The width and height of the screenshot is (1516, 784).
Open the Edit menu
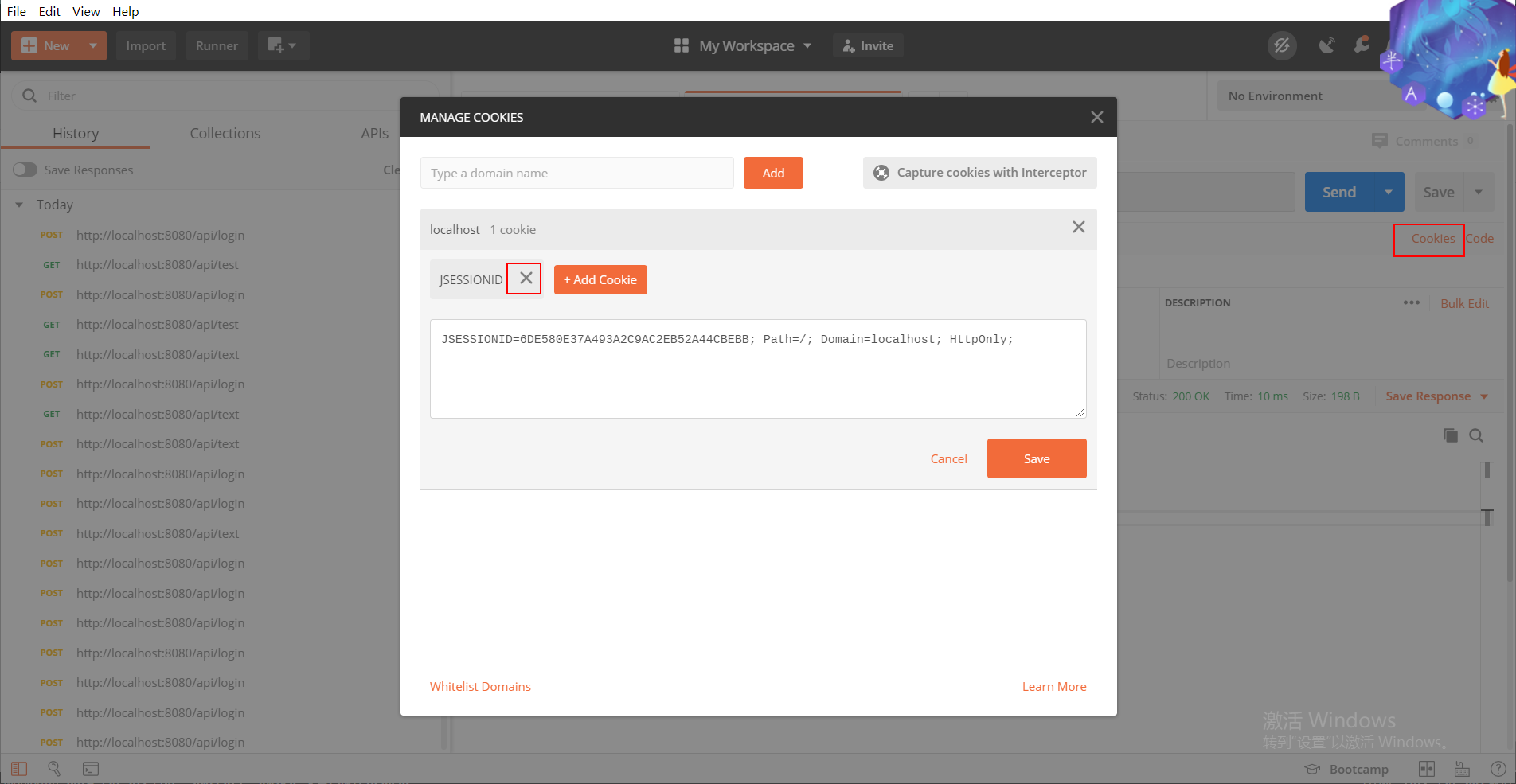[49, 11]
